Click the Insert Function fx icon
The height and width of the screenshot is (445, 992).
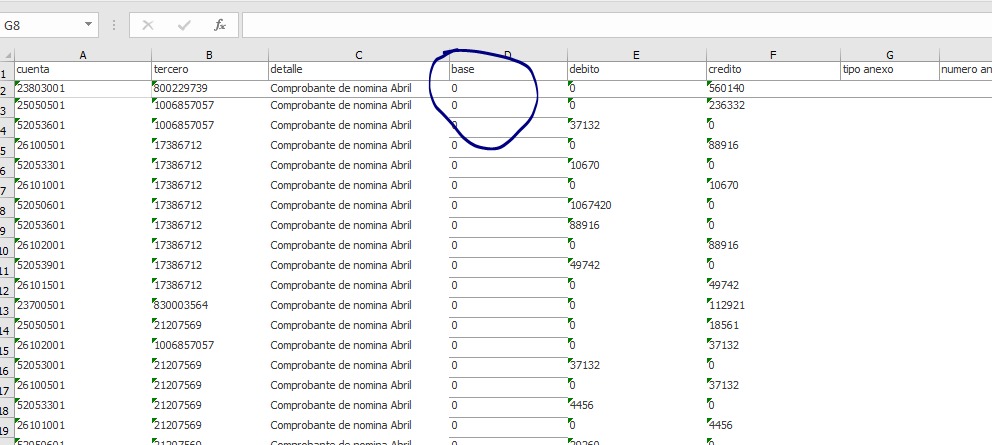219,25
